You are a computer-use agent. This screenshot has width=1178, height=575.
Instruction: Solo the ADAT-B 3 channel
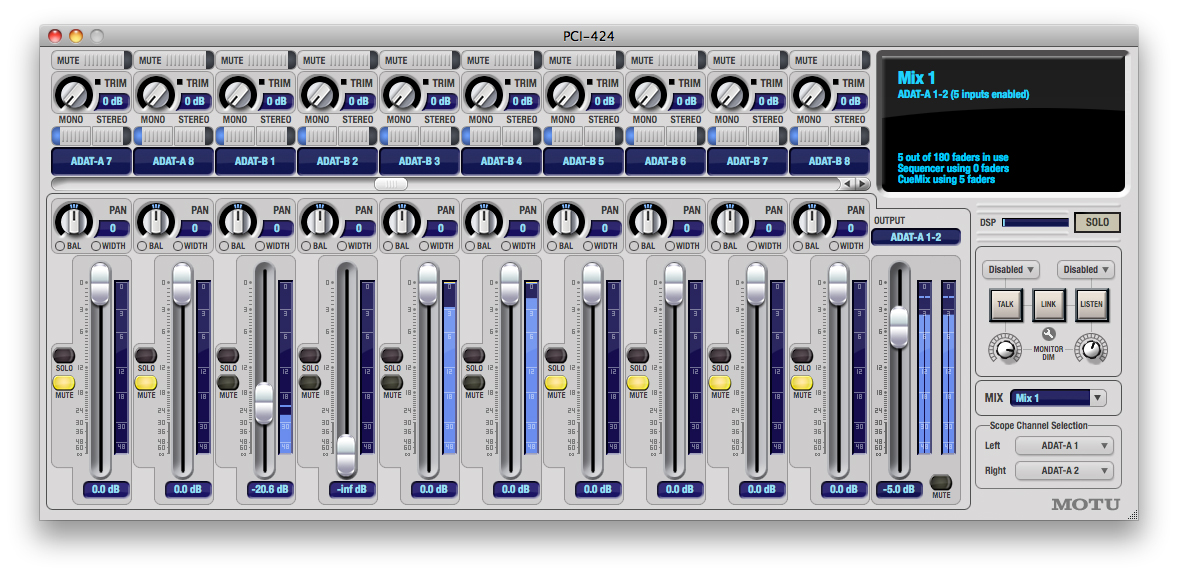(391, 355)
